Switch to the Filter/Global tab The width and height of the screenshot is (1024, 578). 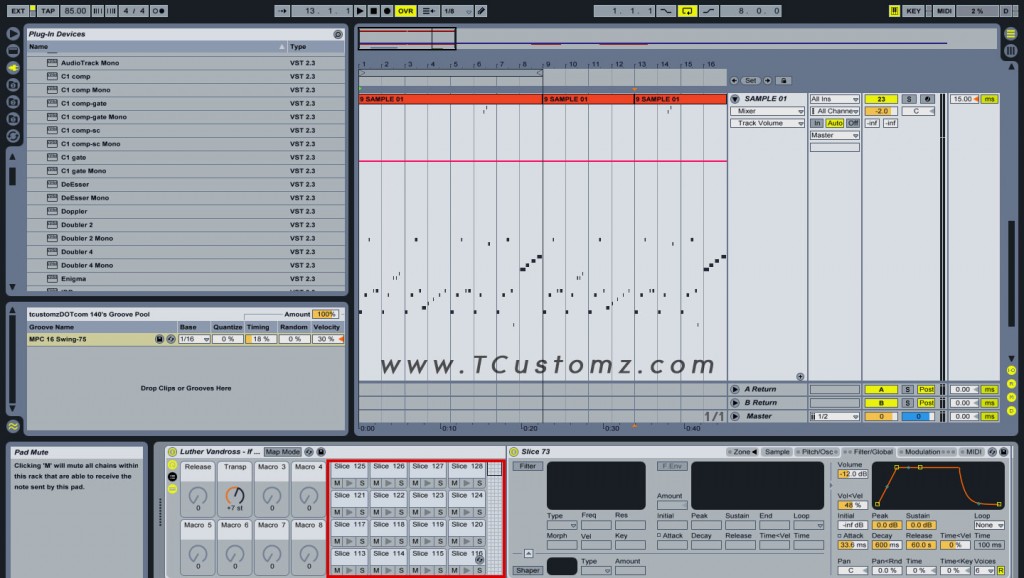(869, 452)
